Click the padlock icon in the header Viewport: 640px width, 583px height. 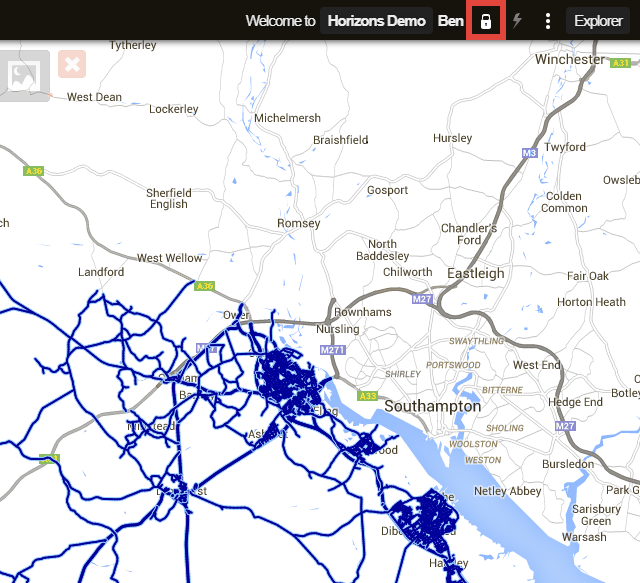486,21
